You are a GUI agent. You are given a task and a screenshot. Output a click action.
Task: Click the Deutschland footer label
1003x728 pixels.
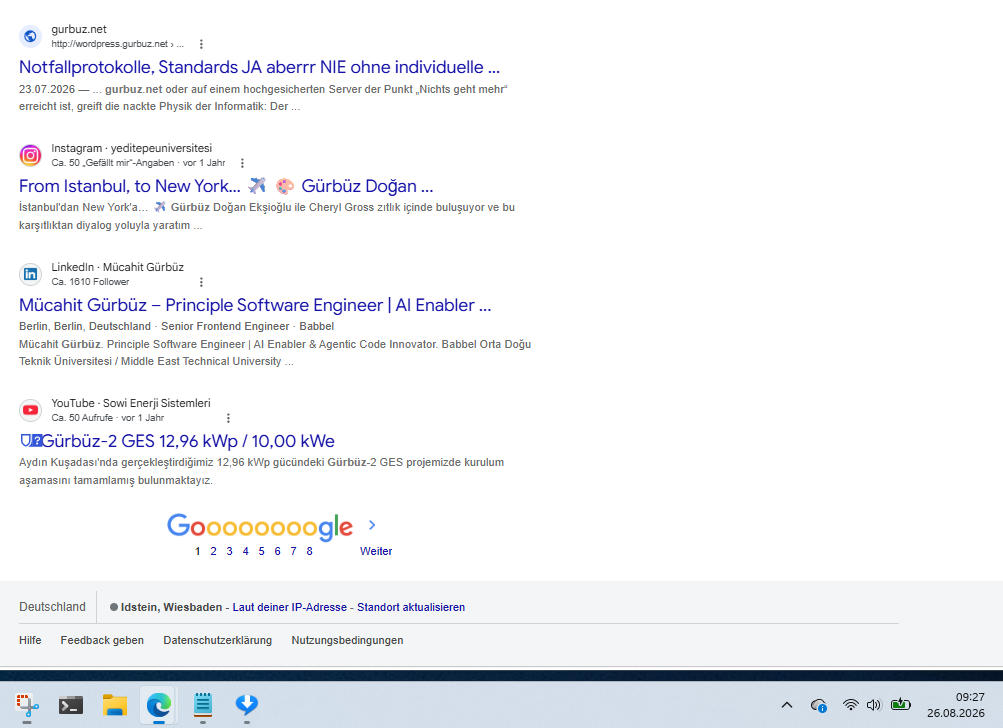click(x=52, y=606)
